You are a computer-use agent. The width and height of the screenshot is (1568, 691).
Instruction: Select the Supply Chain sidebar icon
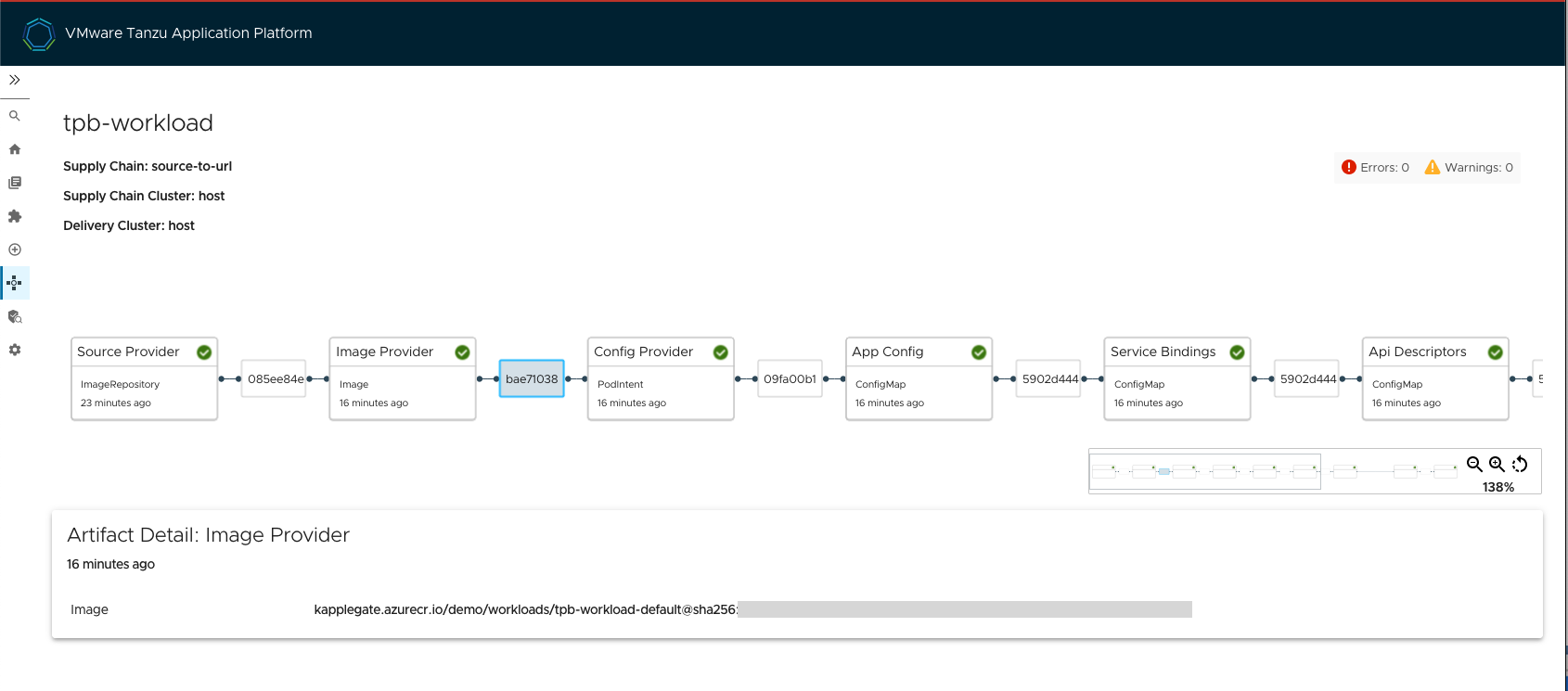tap(15, 283)
